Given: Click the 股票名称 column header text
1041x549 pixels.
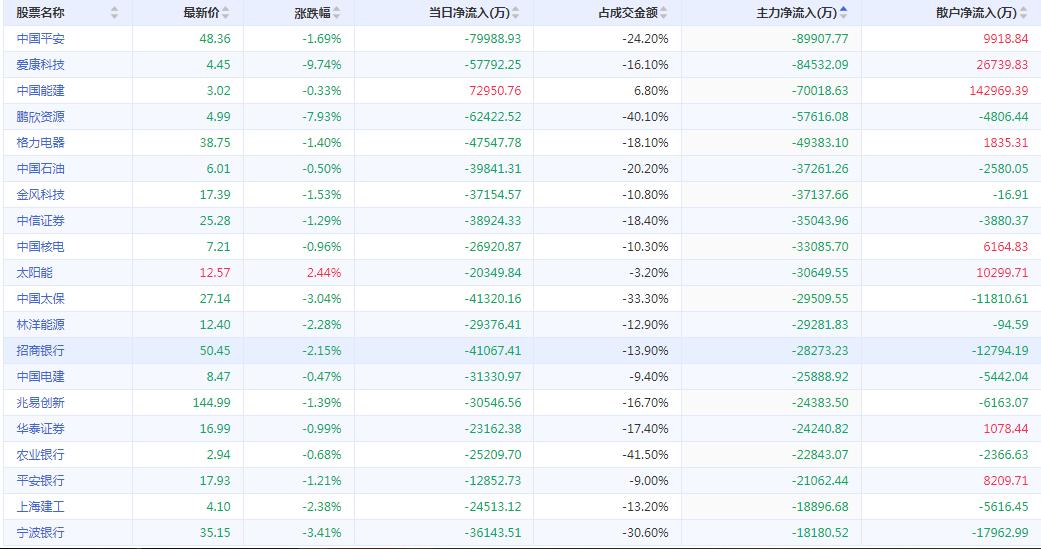Looking at the screenshot, I should [x=40, y=13].
